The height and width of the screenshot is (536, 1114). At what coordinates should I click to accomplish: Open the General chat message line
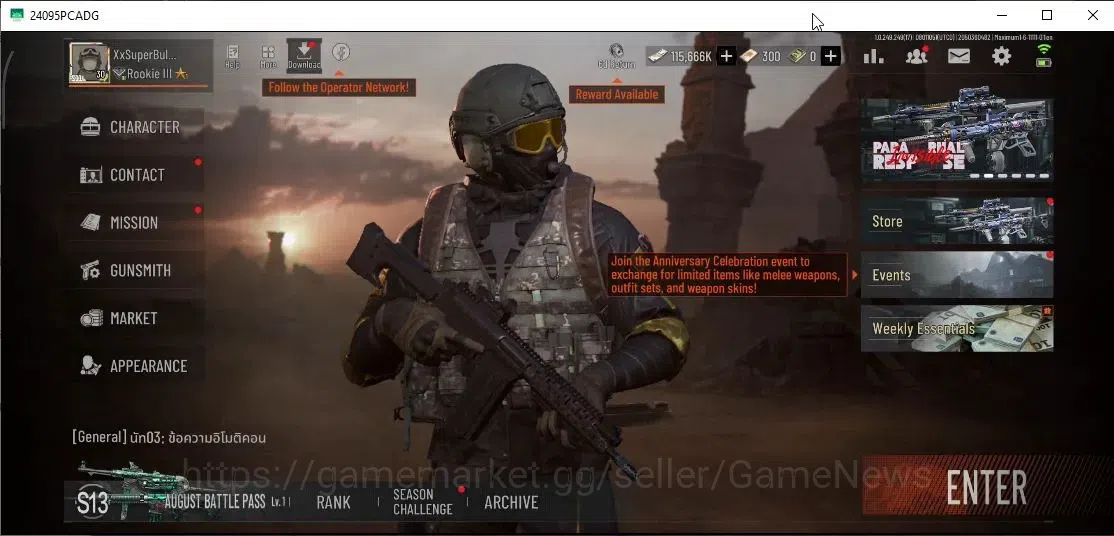click(169, 437)
